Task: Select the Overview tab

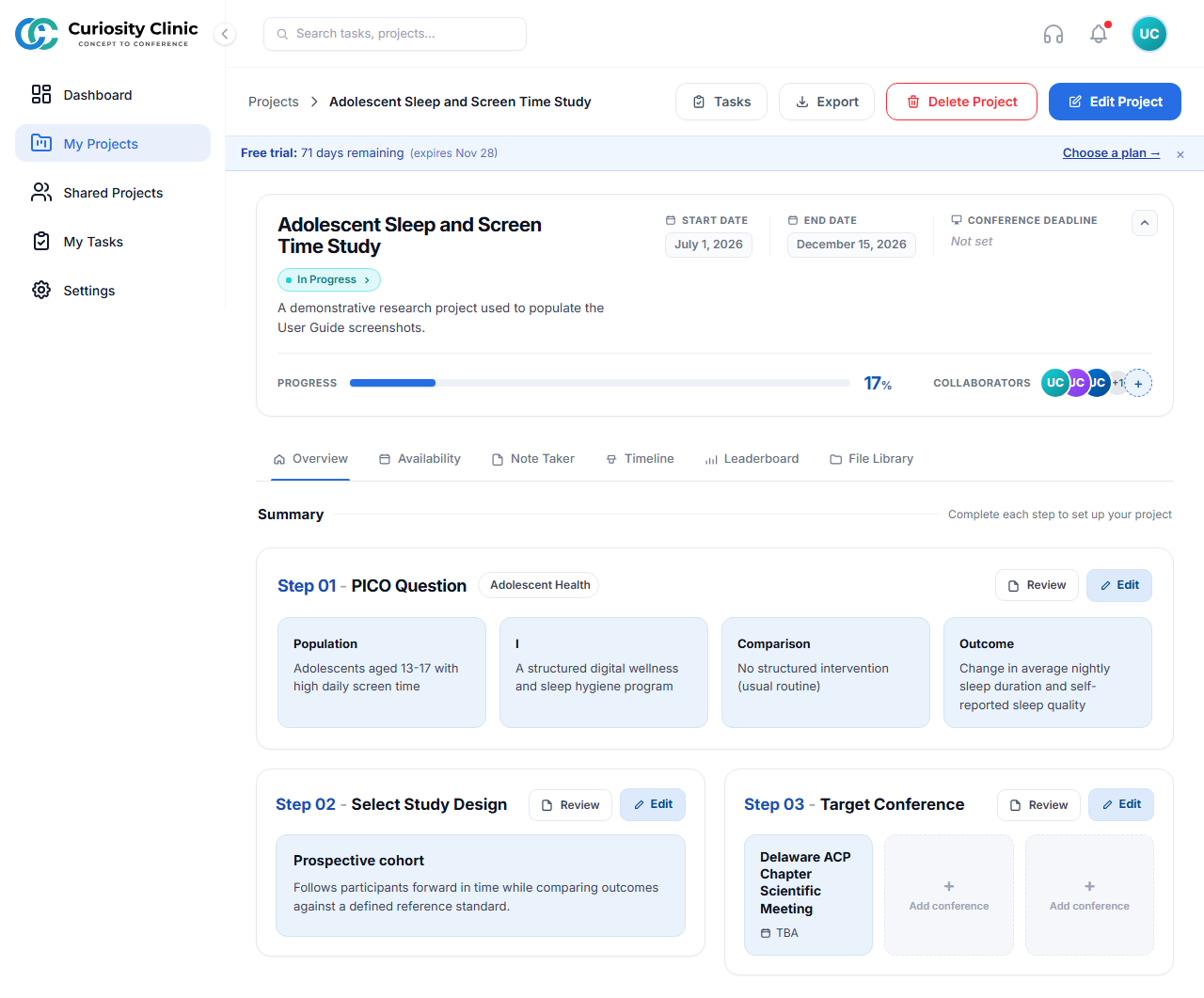Action: (x=310, y=459)
